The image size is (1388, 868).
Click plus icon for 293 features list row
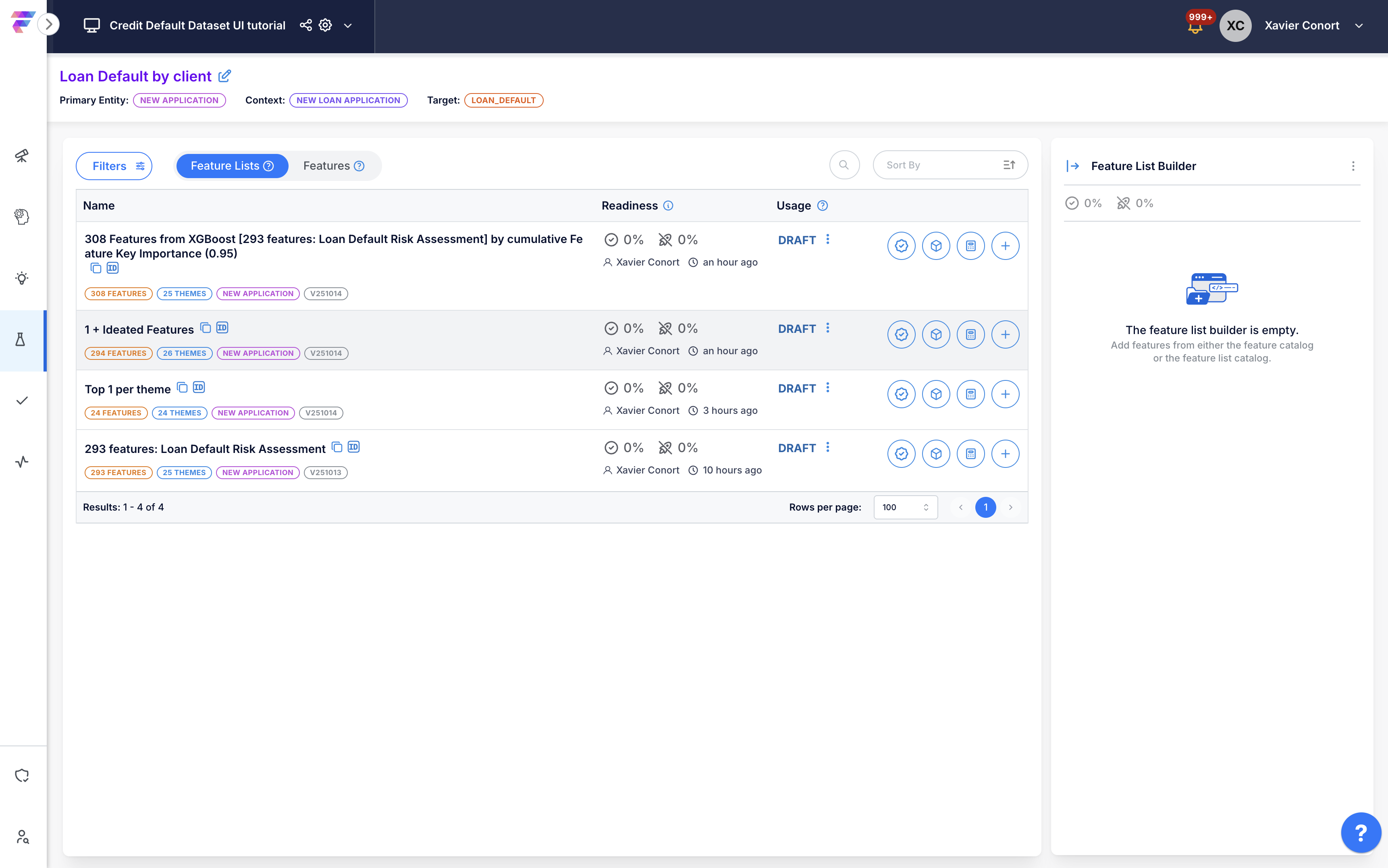[1005, 453]
